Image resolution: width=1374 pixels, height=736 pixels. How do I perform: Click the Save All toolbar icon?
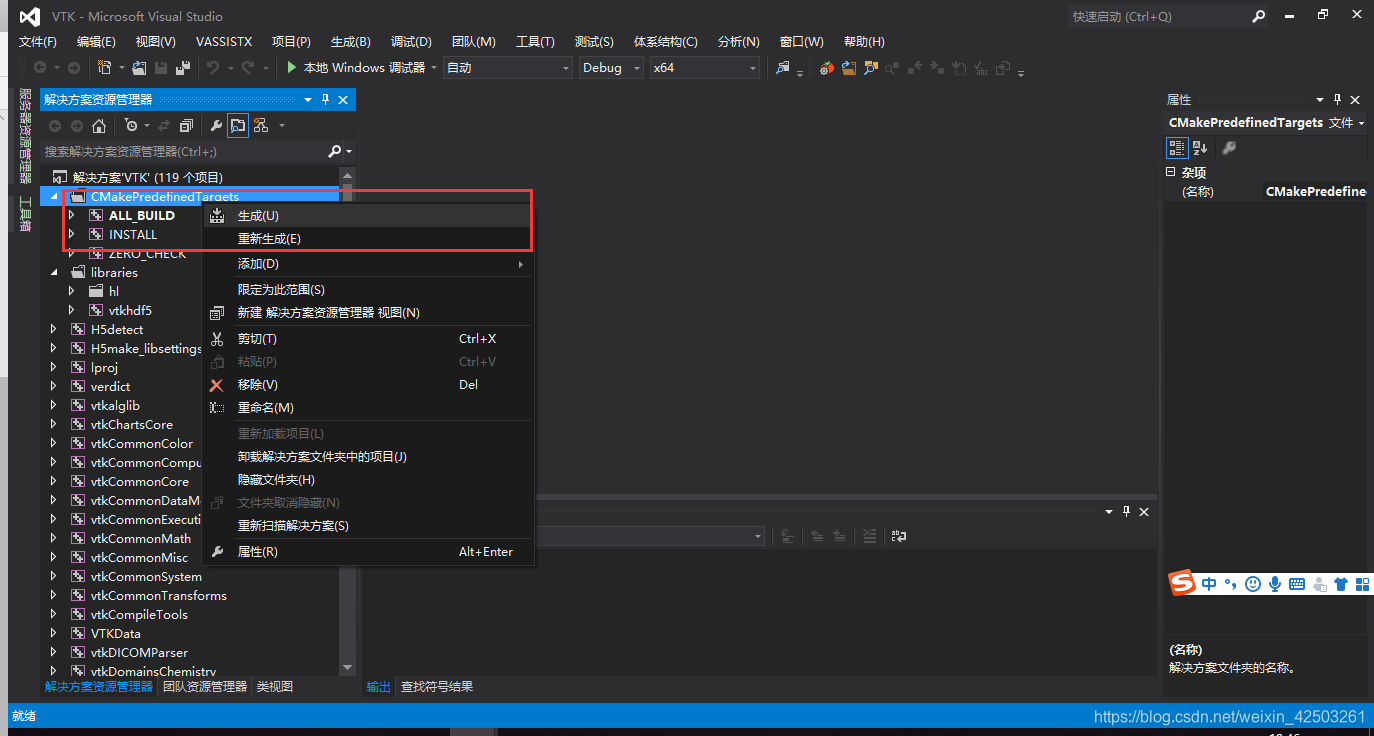[x=183, y=68]
